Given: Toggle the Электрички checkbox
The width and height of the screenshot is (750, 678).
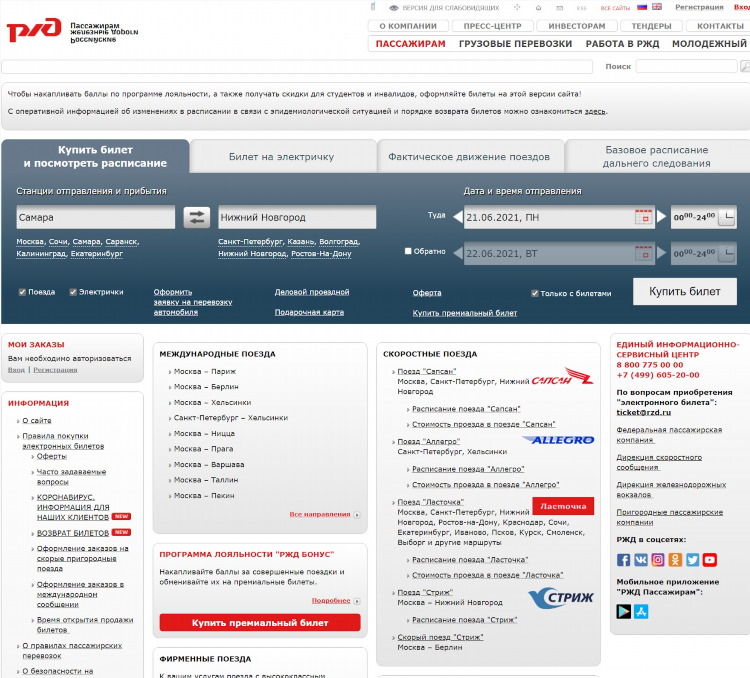Looking at the screenshot, I should 73,292.
